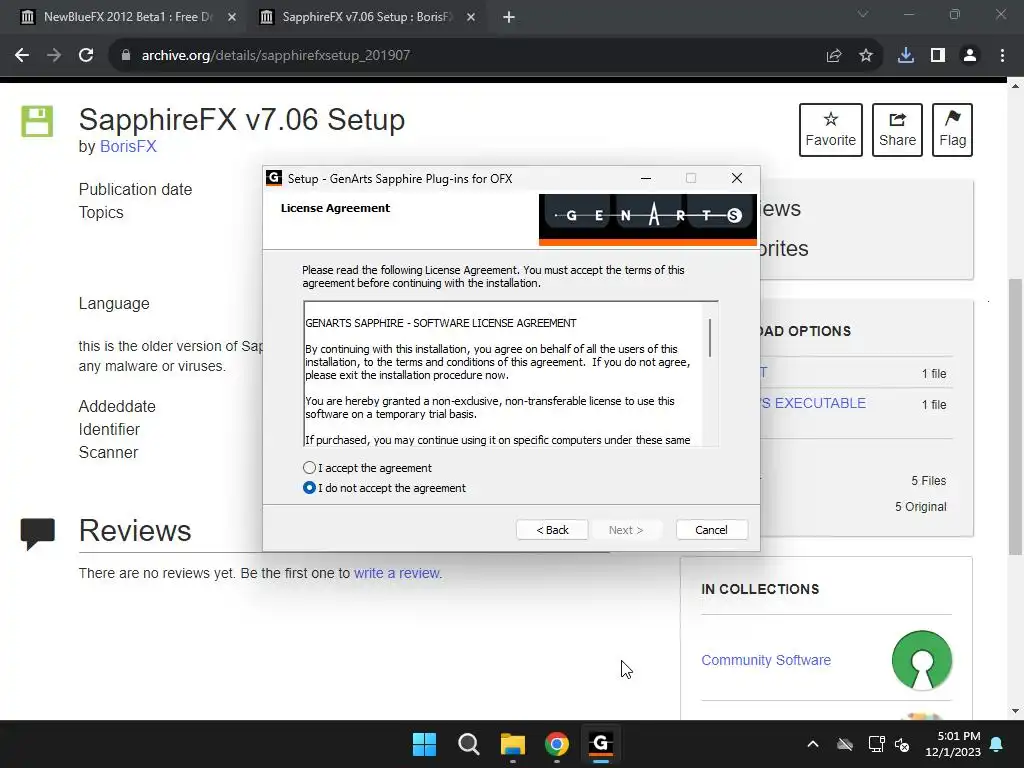
Task: Click the license text scrollbar thumb
Action: [x=710, y=338]
